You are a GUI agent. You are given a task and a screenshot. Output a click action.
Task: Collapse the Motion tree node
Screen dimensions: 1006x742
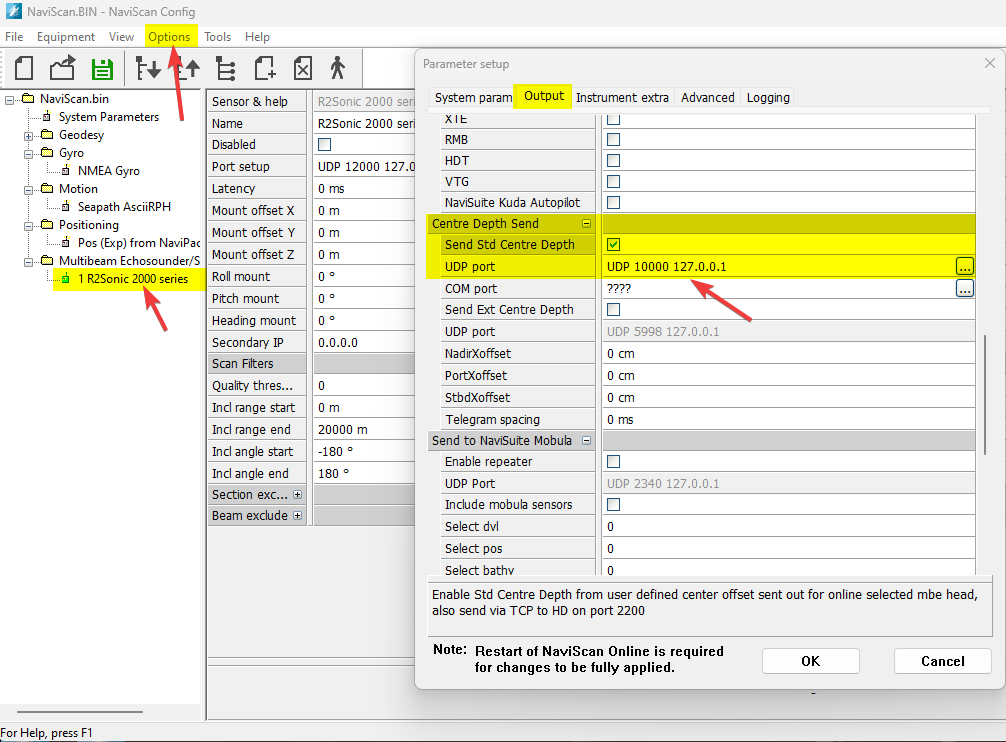(28, 190)
